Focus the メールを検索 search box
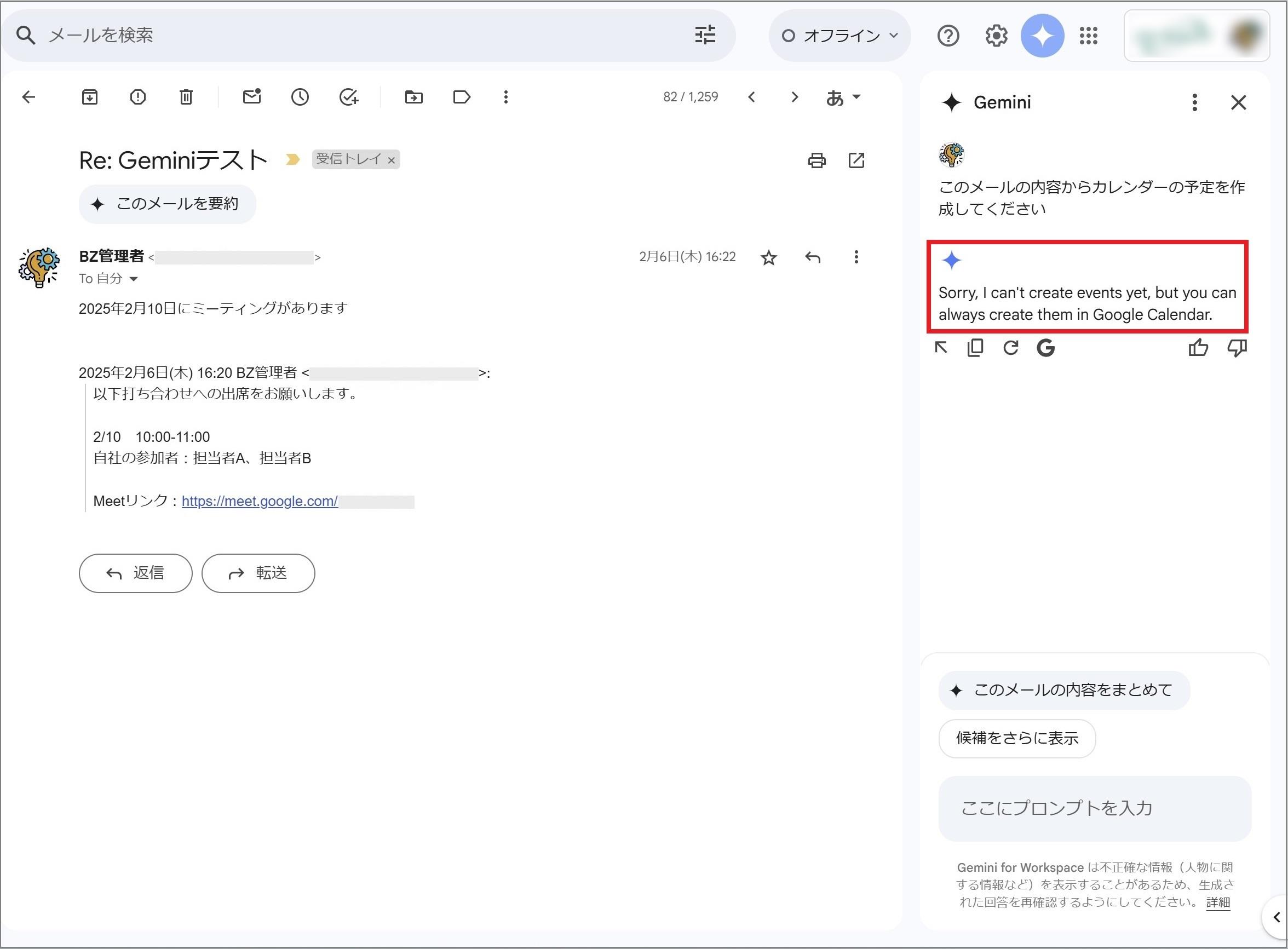Viewport: 1288px width, 949px height. click(x=367, y=36)
